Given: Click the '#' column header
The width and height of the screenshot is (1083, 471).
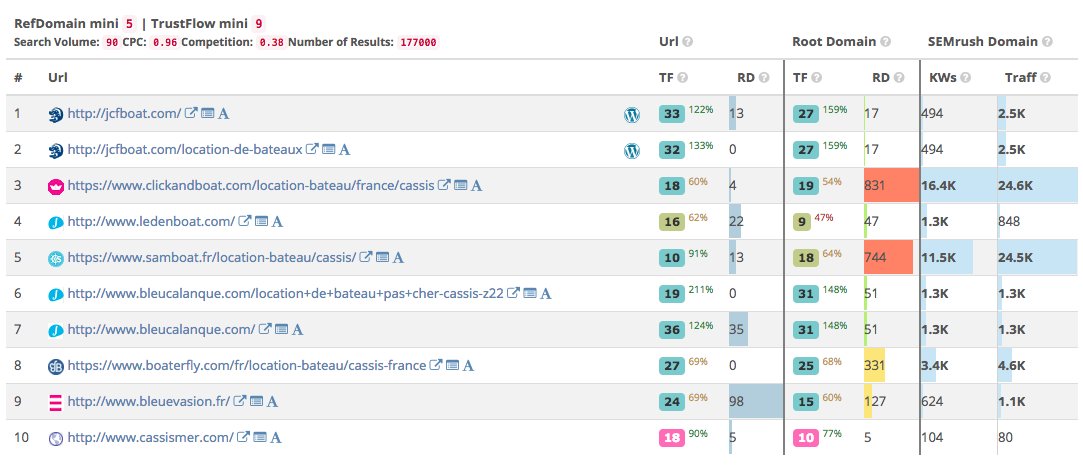Looking at the screenshot, I should click(x=18, y=77).
